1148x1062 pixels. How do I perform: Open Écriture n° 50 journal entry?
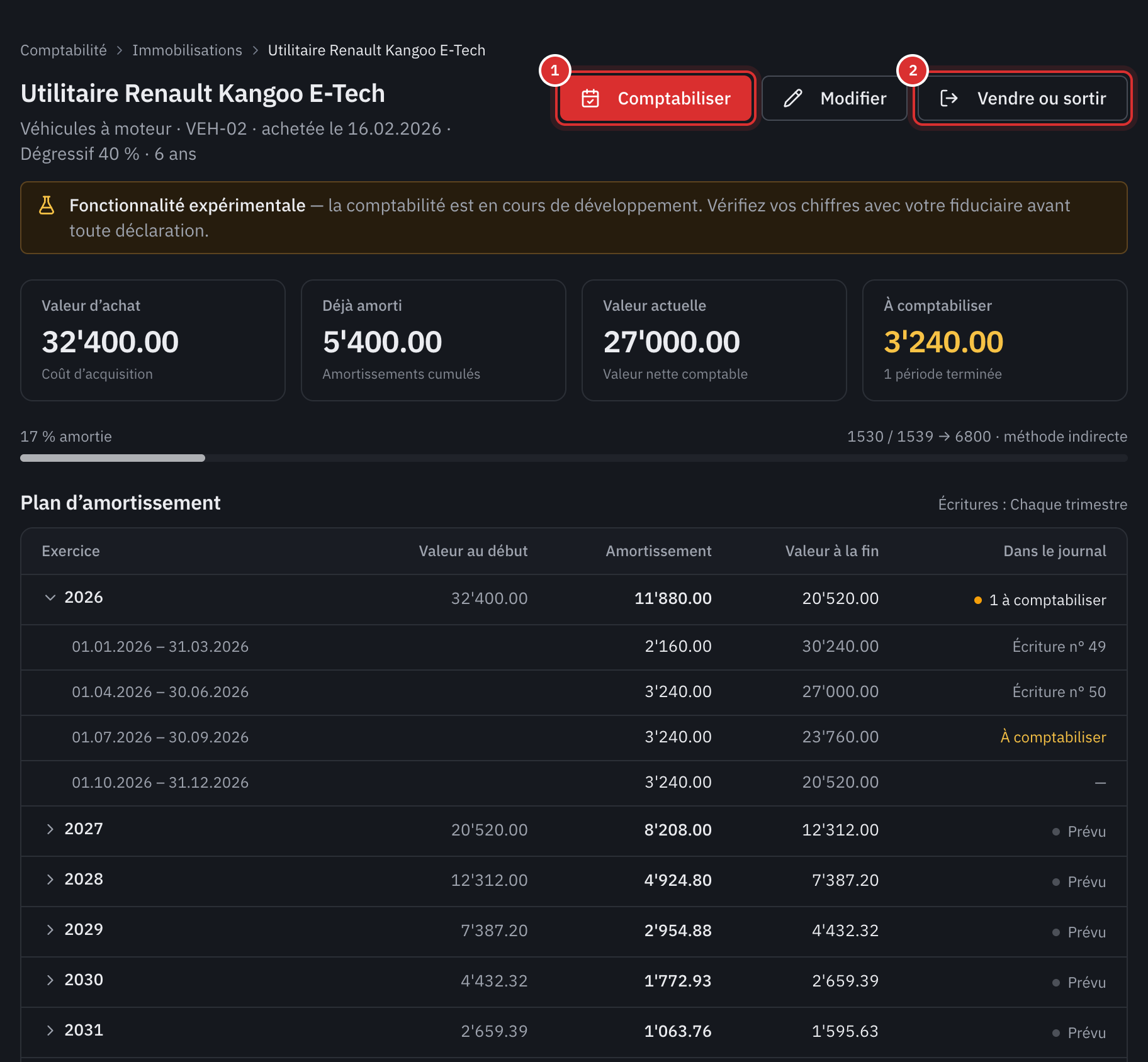1059,692
